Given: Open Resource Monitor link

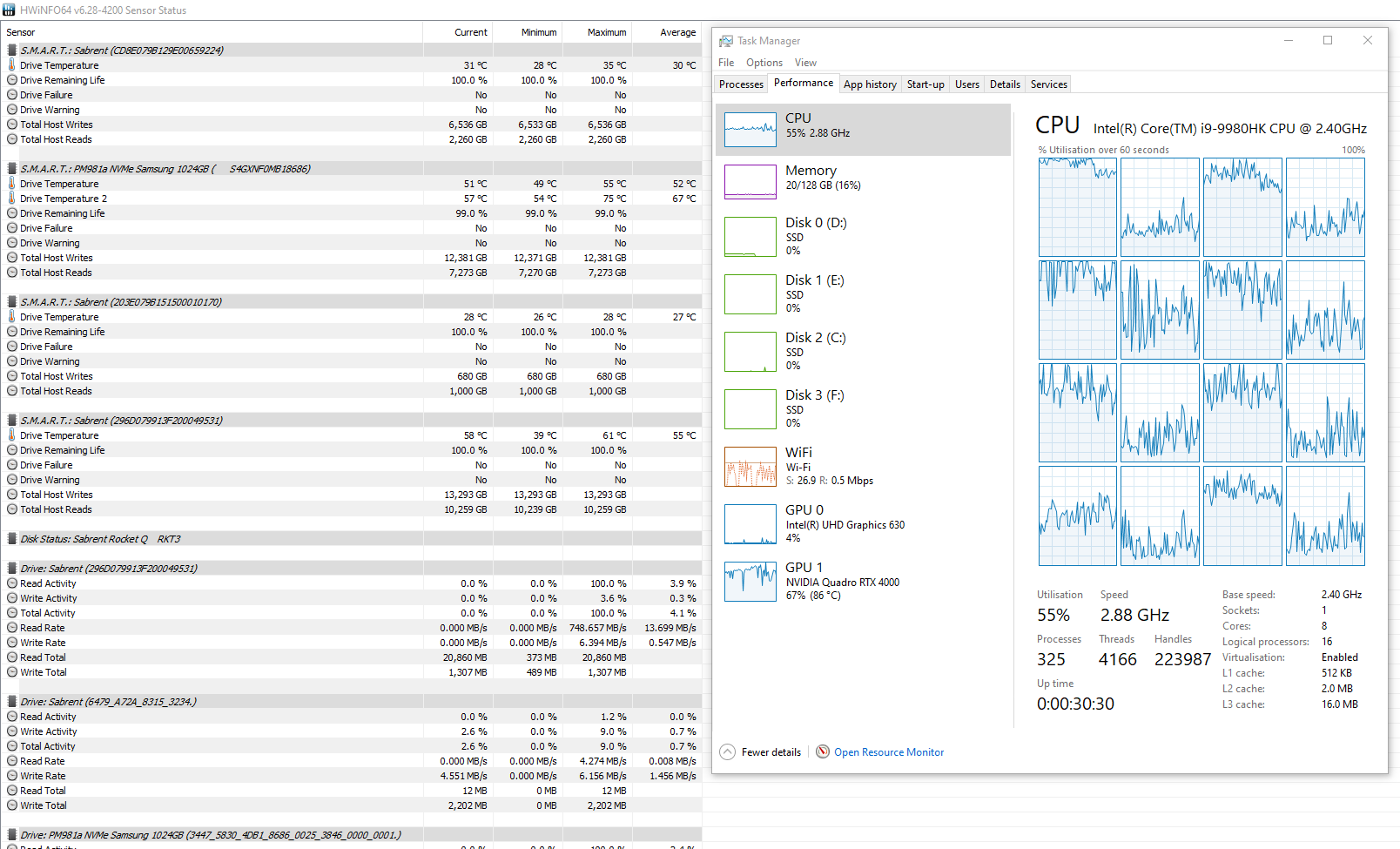Looking at the screenshot, I should click(x=889, y=752).
